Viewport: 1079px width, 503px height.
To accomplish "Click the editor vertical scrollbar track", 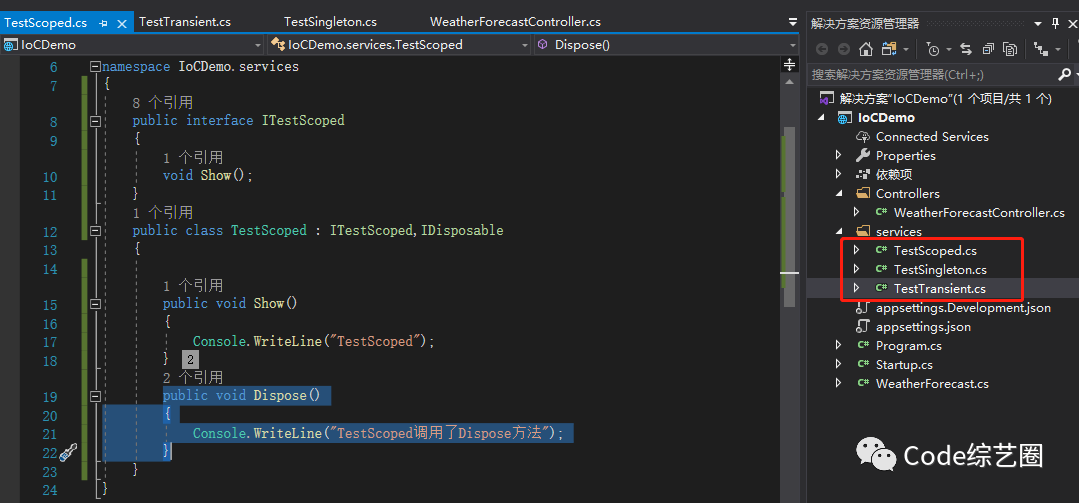I will coord(789,289).
